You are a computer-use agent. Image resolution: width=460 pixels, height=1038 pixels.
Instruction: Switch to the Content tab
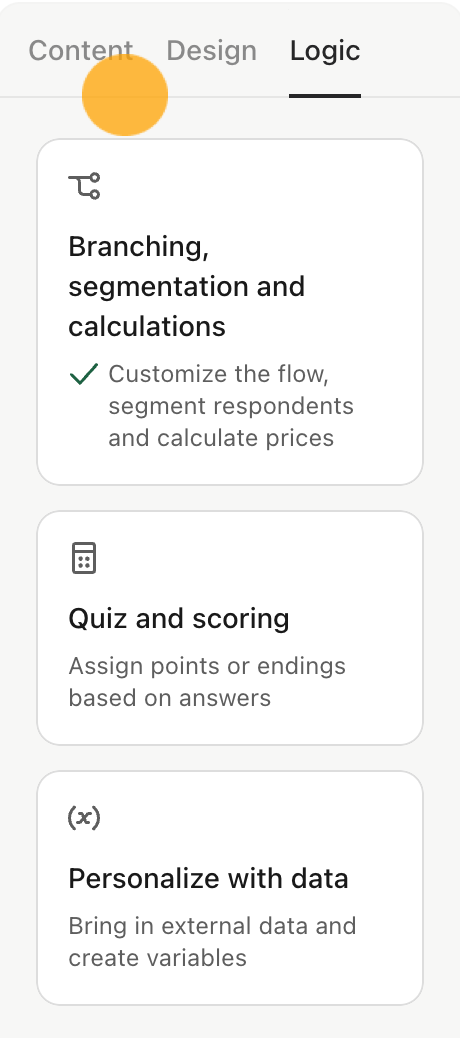81,50
